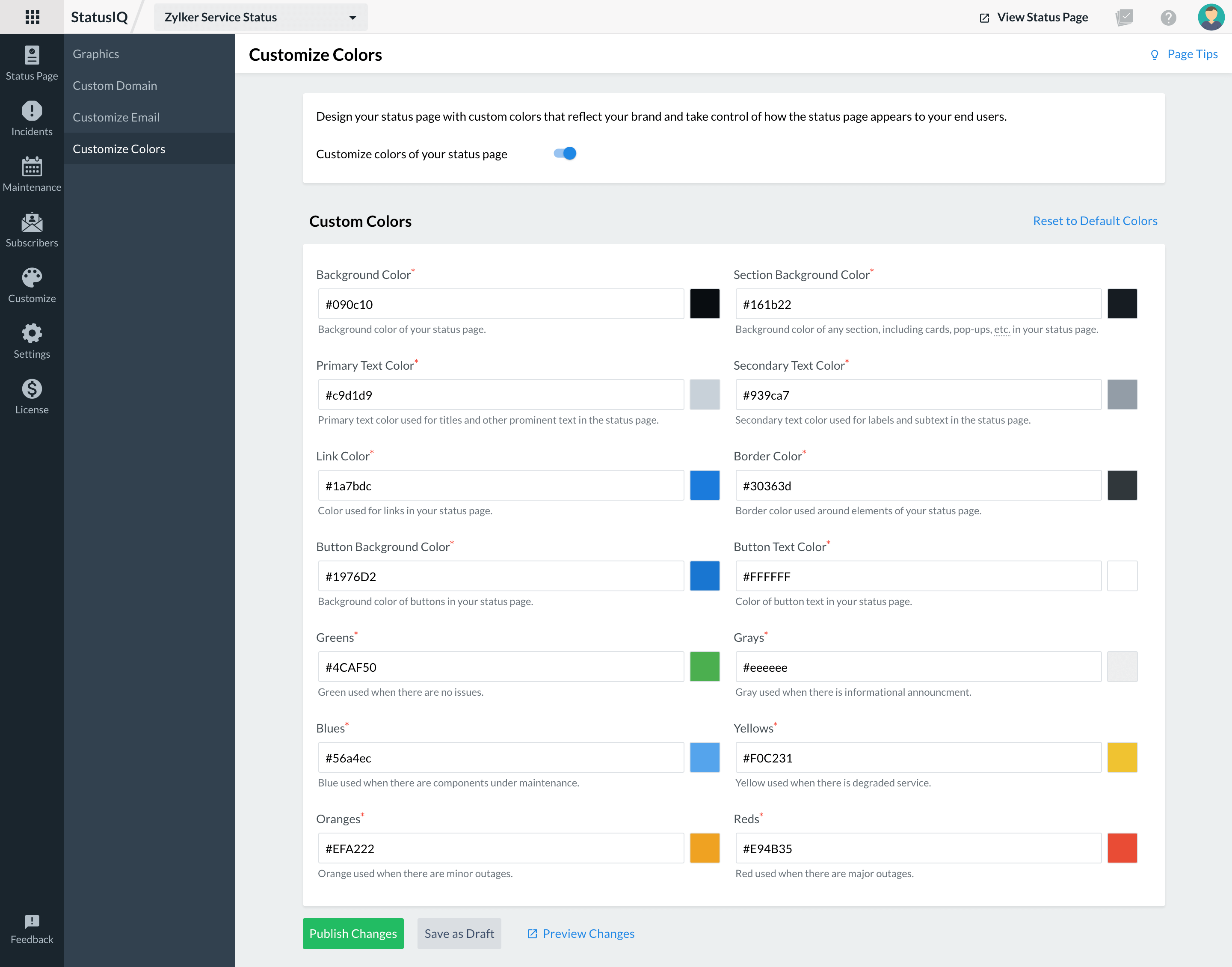Expand the Zylker Service Status dropdown

(261, 18)
